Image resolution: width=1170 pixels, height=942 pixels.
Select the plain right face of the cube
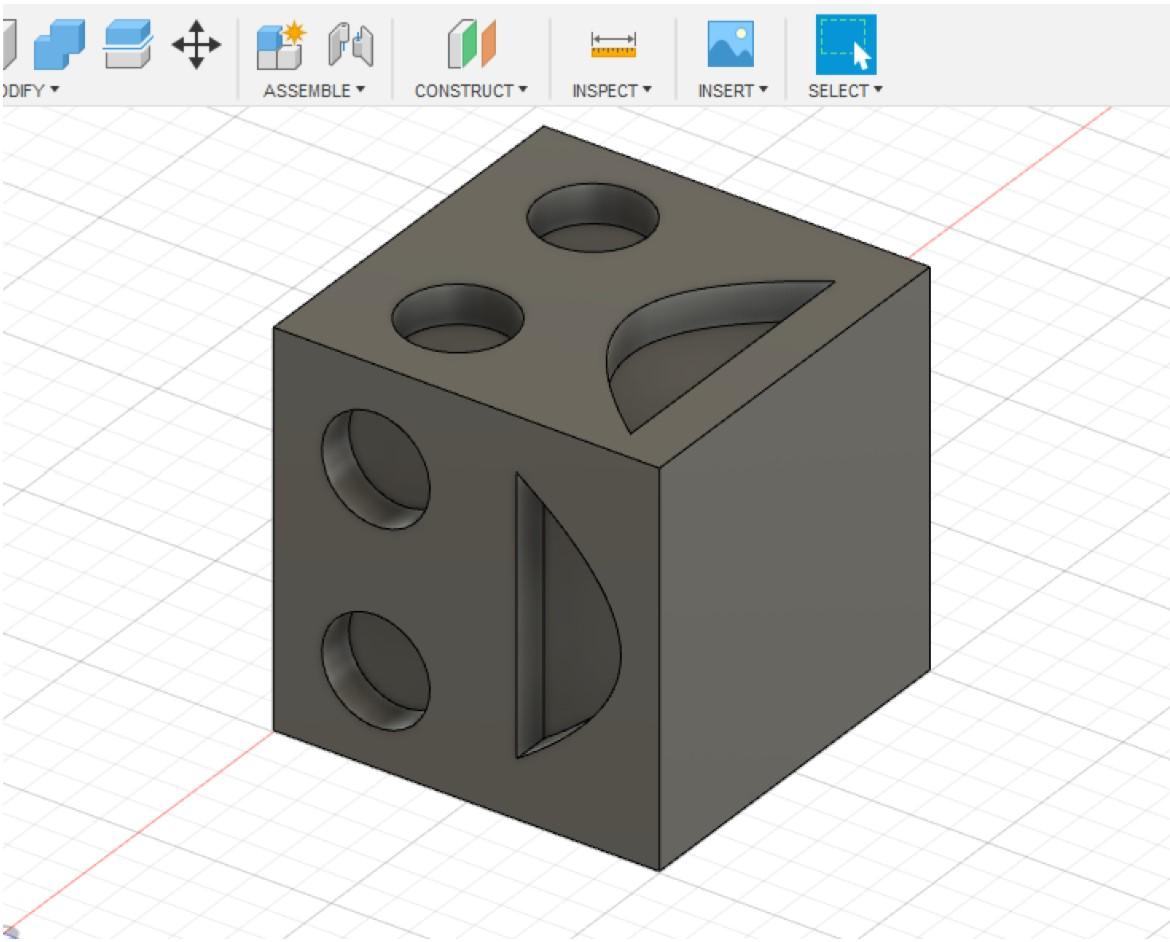pyautogui.click(x=795, y=567)
